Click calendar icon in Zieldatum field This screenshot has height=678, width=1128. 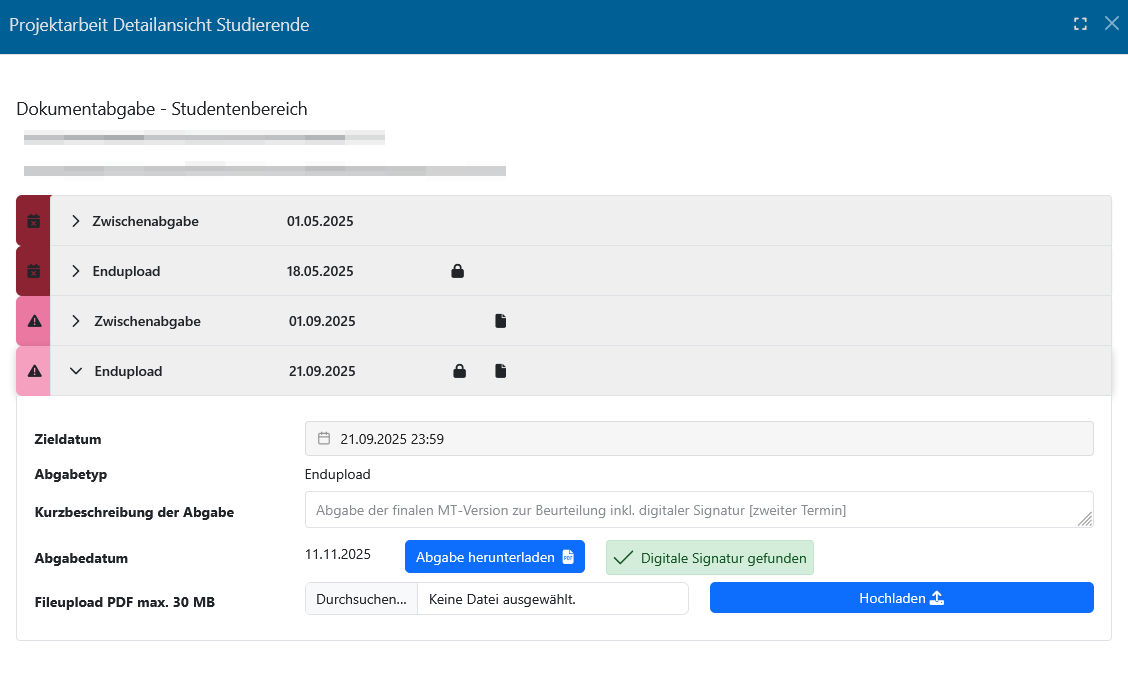tap(324, 438)
